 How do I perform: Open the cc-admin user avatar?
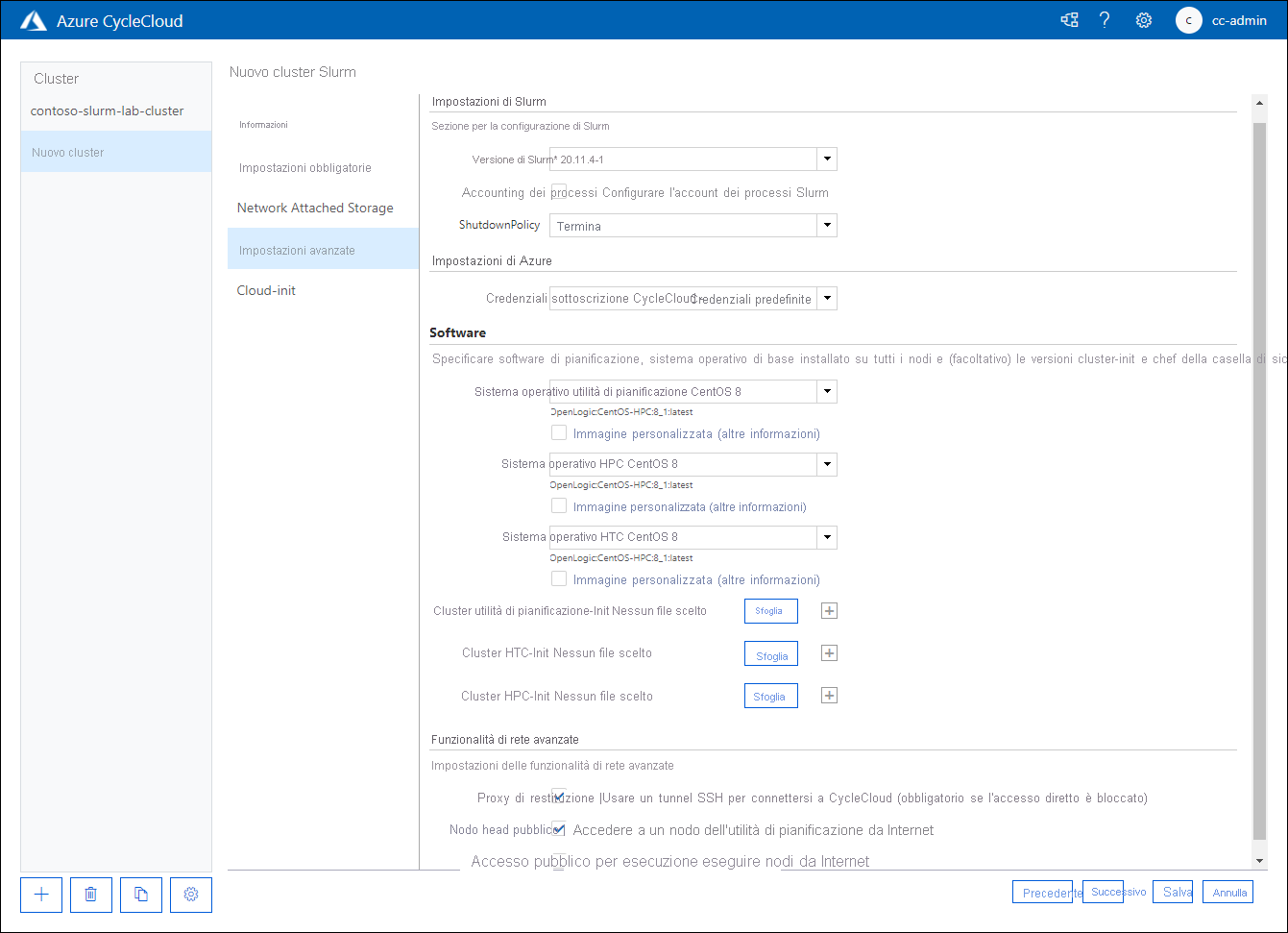[1188, 20]
